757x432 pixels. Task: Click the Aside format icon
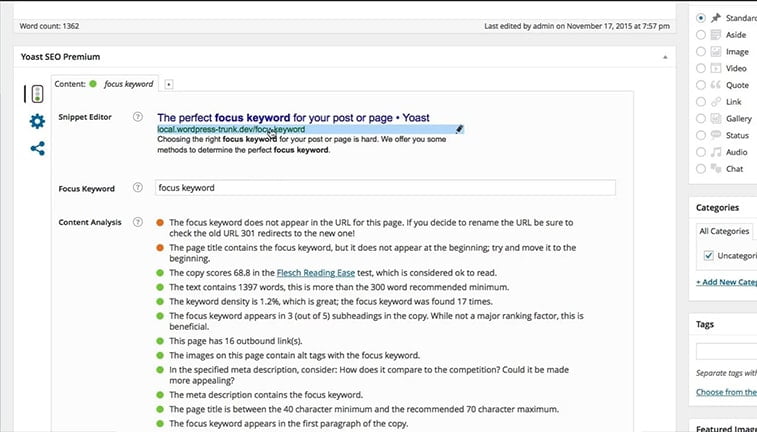click(715, 35)
